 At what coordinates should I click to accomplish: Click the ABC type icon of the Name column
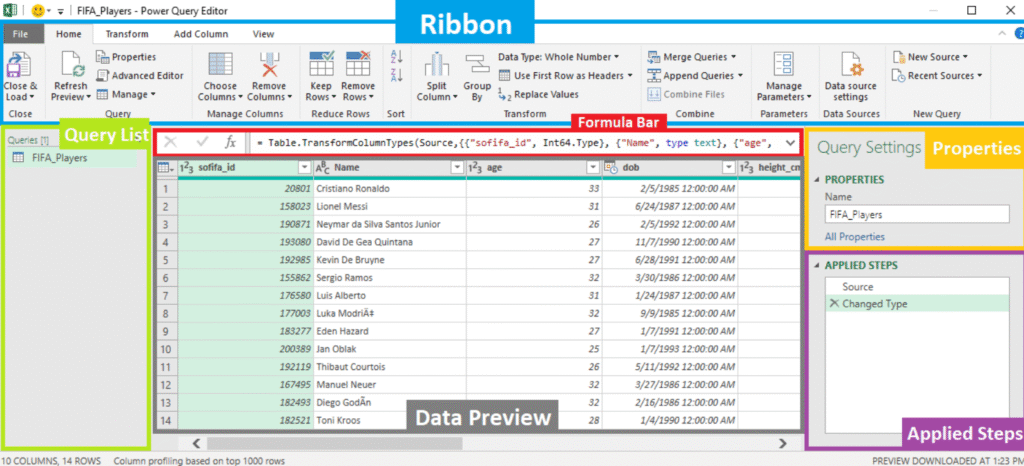[x=323, y=168]
